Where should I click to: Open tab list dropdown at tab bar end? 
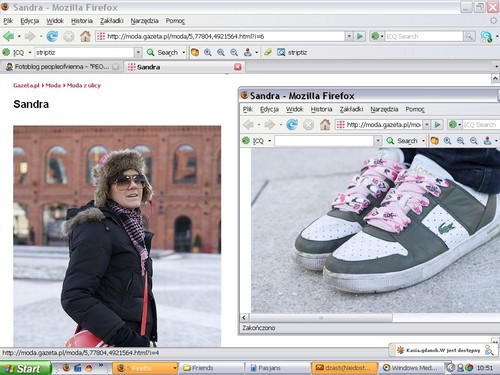[496, 67]
